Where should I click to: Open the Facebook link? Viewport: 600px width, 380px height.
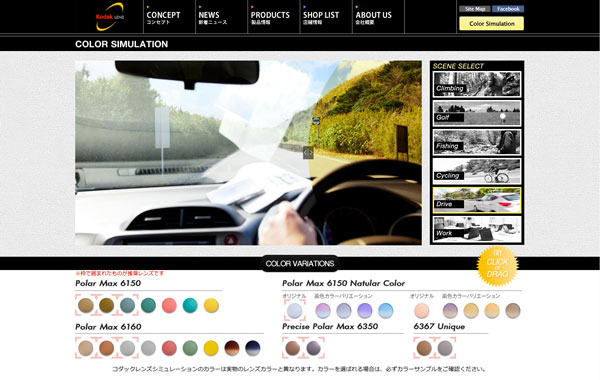[x=508, y=9]
